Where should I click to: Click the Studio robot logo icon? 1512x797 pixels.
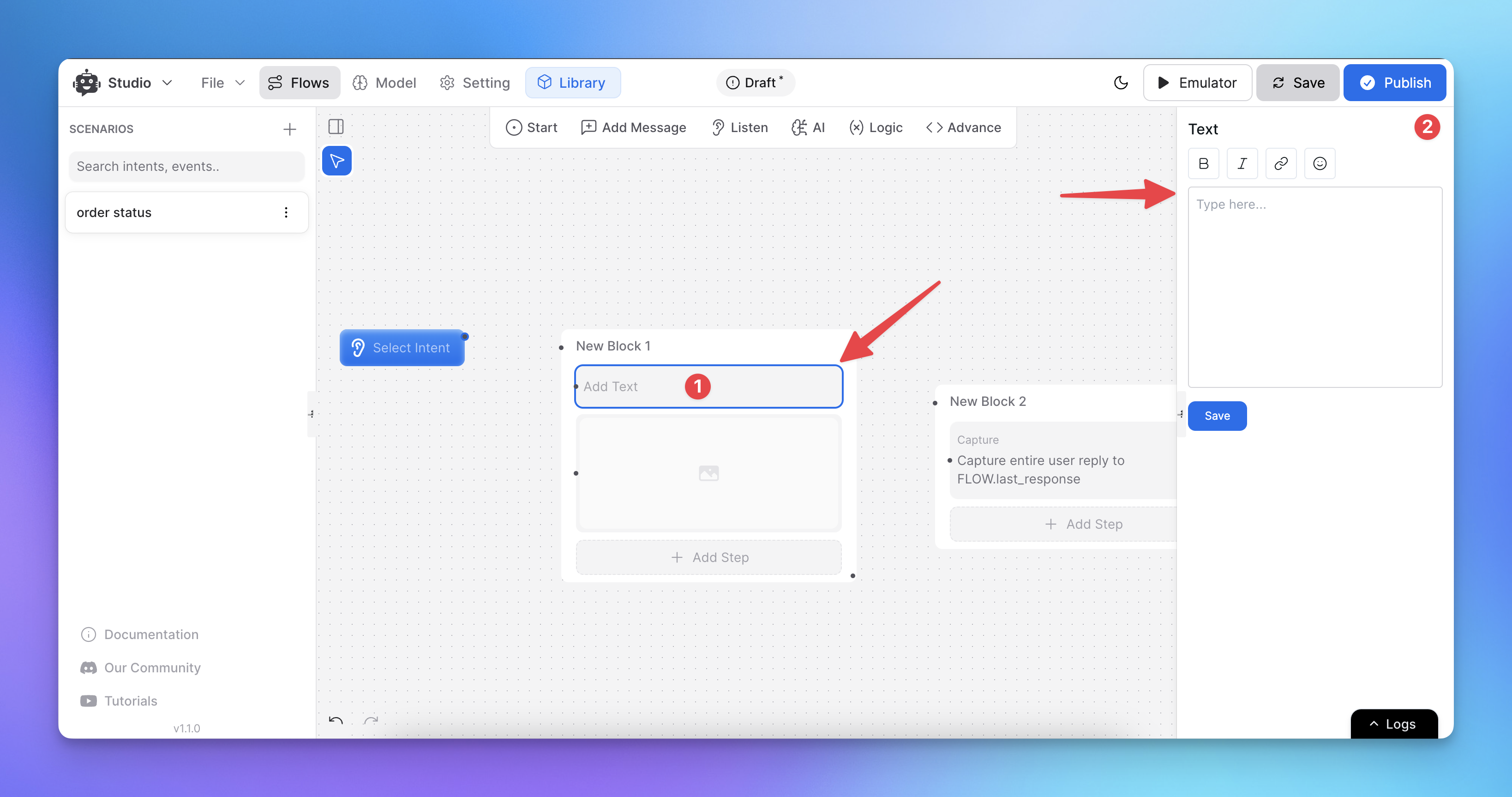[86, 83]
